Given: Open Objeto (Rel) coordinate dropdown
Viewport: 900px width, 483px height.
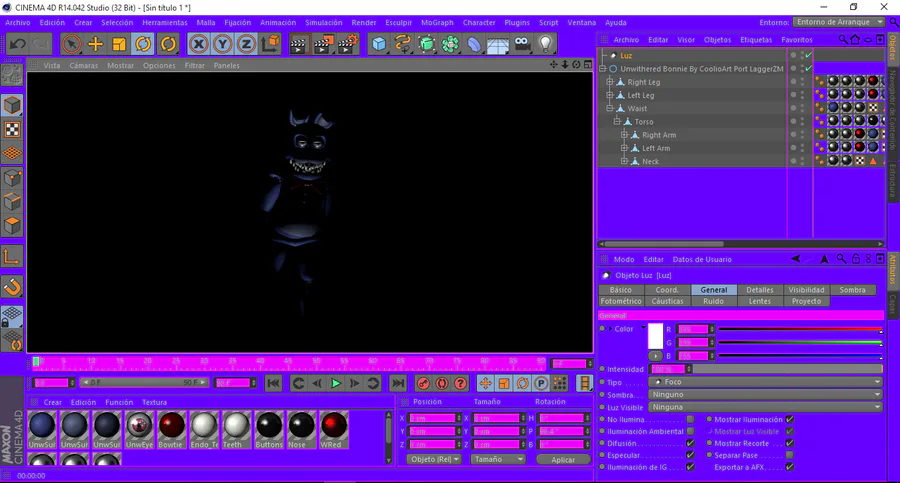Looking at the screenshot, I should 434,459.
